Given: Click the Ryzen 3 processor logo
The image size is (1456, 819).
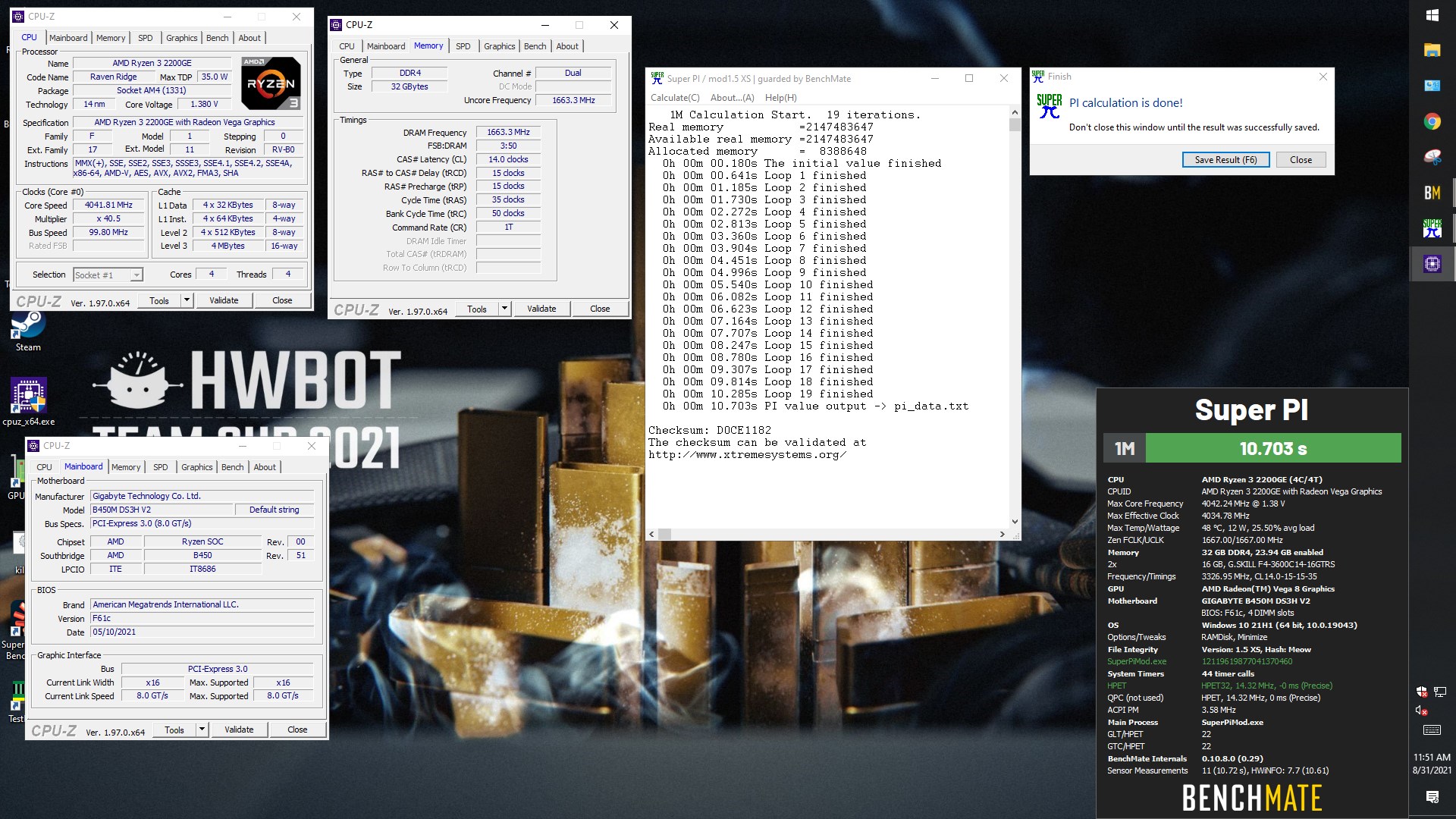Looking at the screenshot, I should 271,83.
